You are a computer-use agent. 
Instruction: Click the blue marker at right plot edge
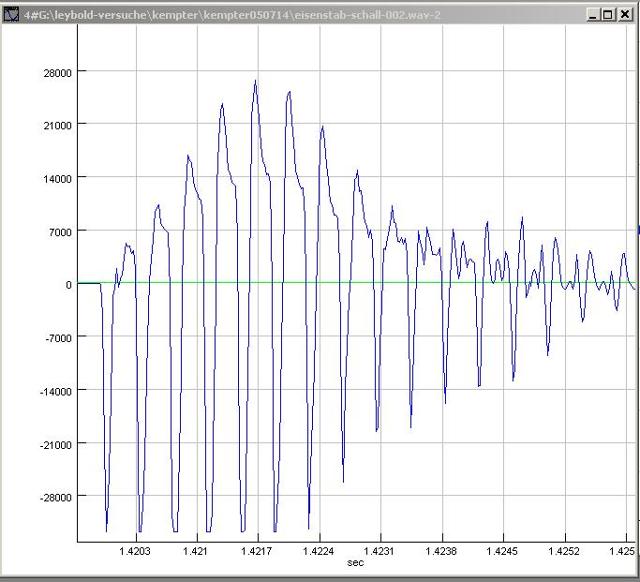click(638, 230)
